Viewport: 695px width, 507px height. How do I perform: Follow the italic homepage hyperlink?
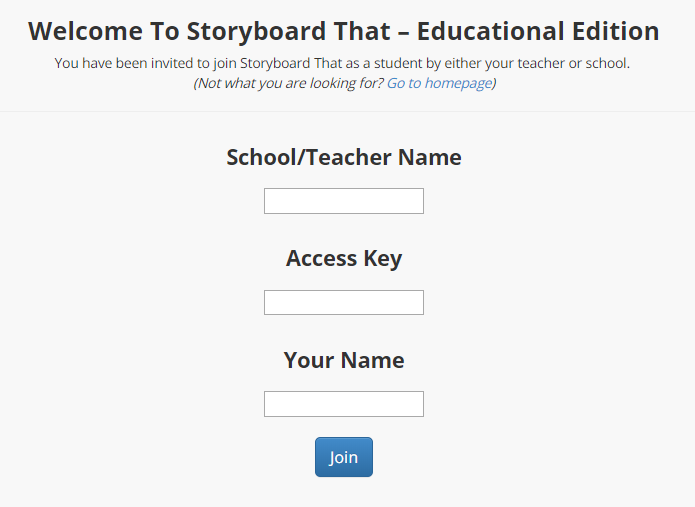point(439,83)
